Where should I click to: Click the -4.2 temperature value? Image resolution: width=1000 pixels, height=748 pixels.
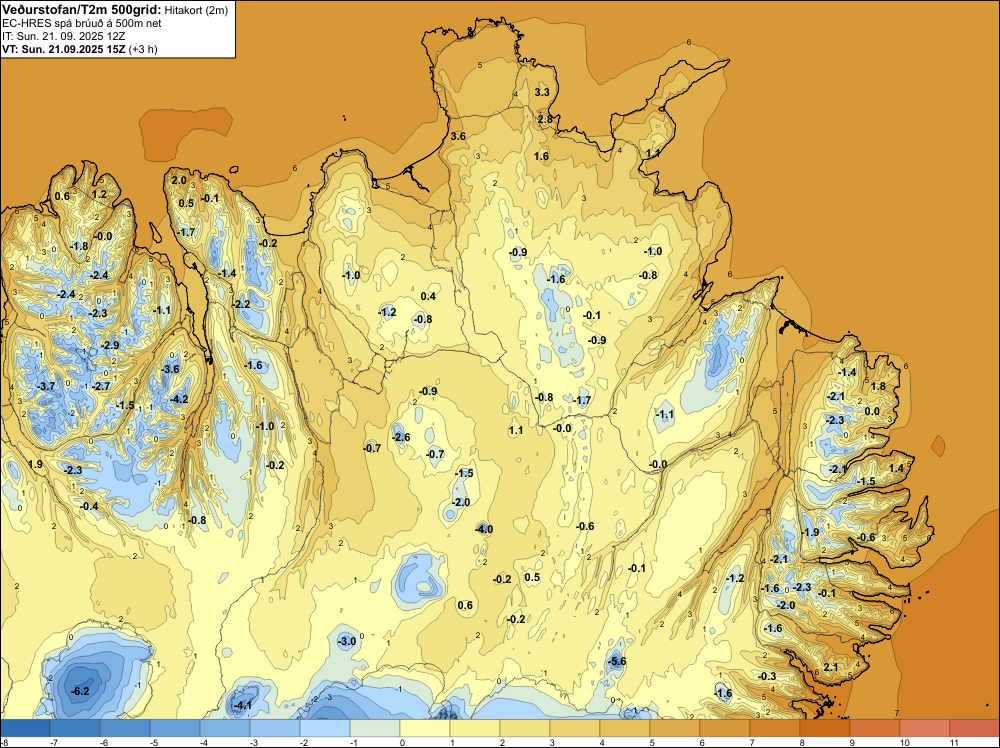pos(180,399)
